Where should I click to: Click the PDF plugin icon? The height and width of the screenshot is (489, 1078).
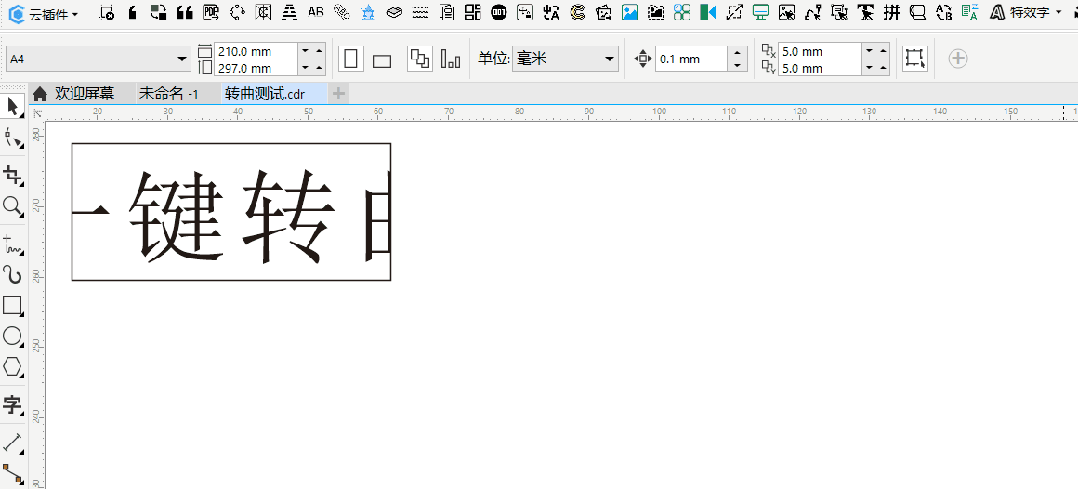pyautogui.click(x=212, y=12)
